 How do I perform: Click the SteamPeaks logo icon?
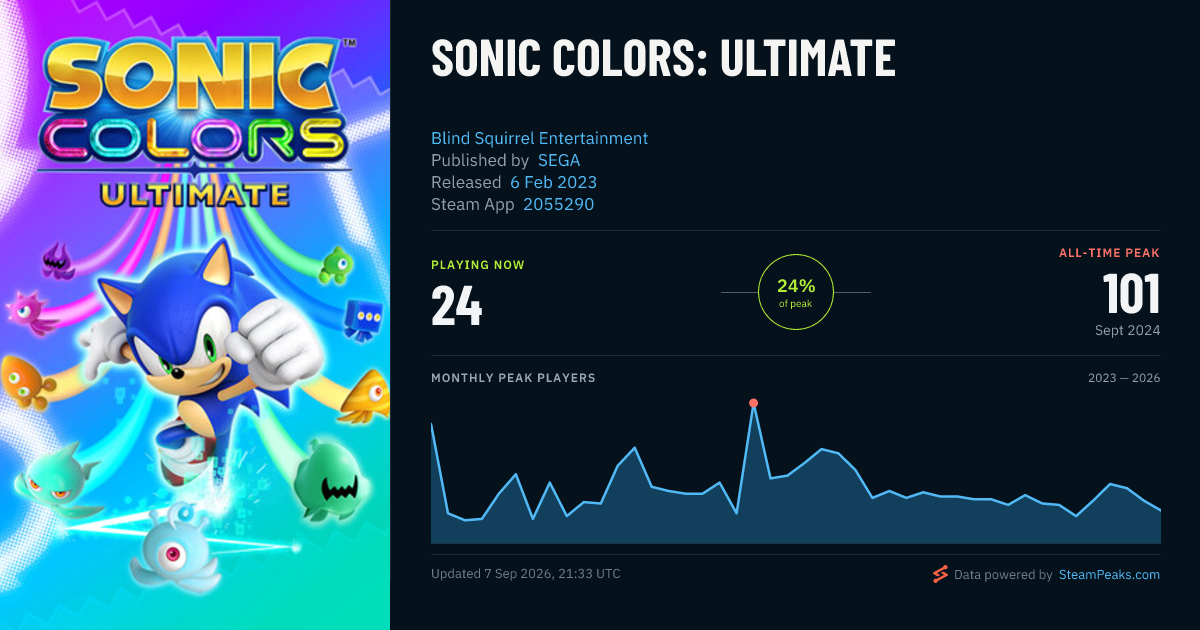point(939,574)
